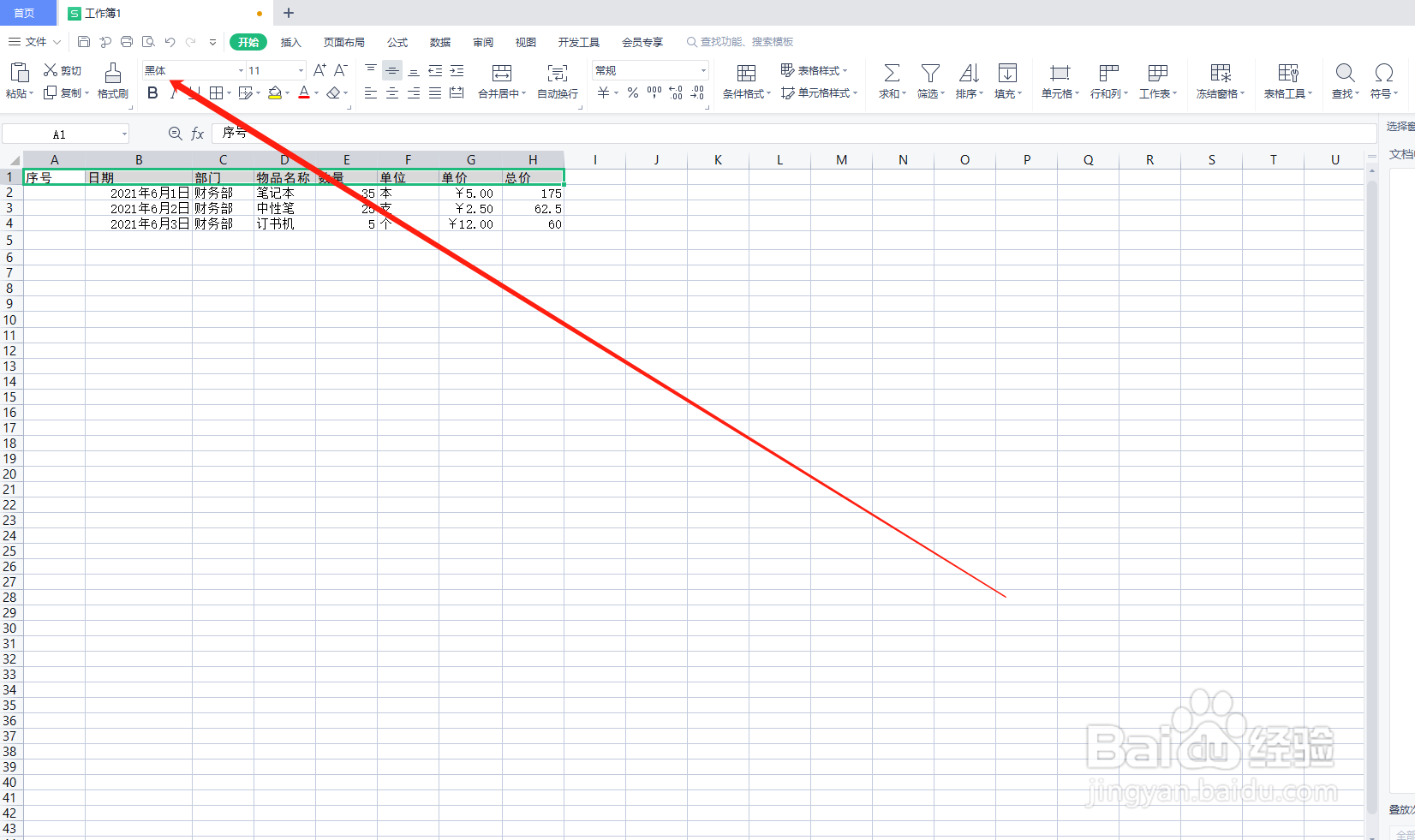Click the Worksheet (工作表) icon
The image size is (1415, 840).
point(1158,73)
